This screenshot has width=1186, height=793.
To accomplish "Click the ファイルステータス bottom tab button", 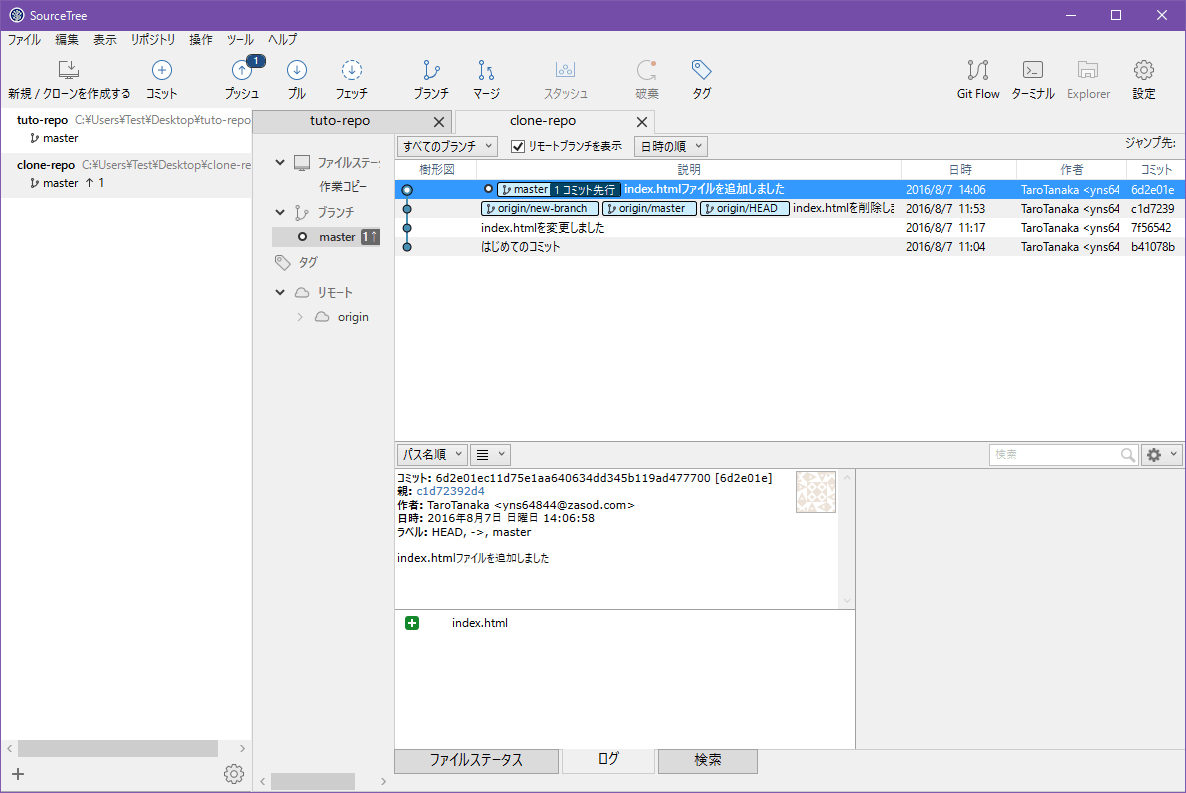I will coord(476,760).
